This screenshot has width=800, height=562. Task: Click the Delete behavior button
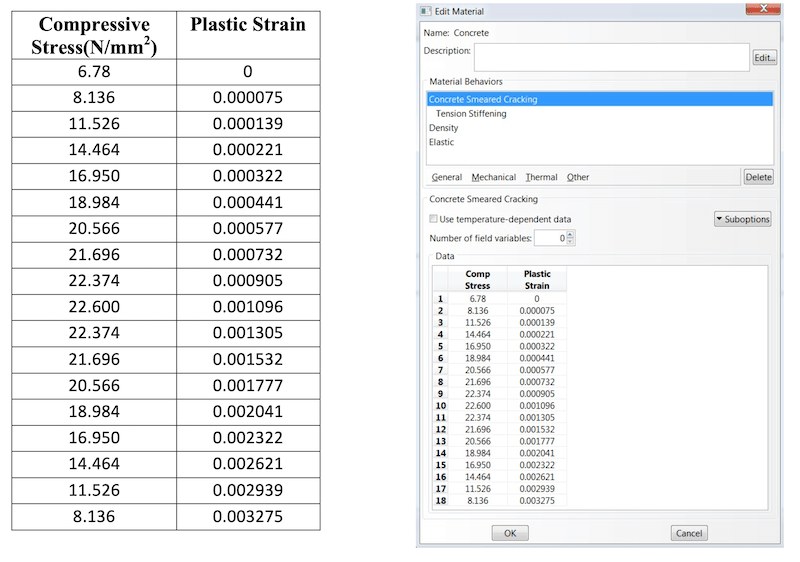[759, 177]
